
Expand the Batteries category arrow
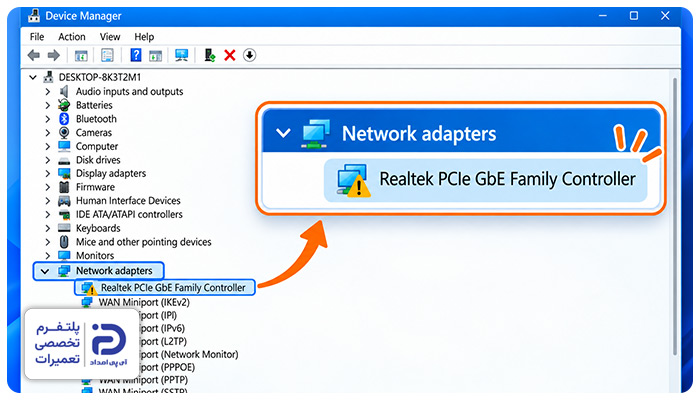click(47, 105)
